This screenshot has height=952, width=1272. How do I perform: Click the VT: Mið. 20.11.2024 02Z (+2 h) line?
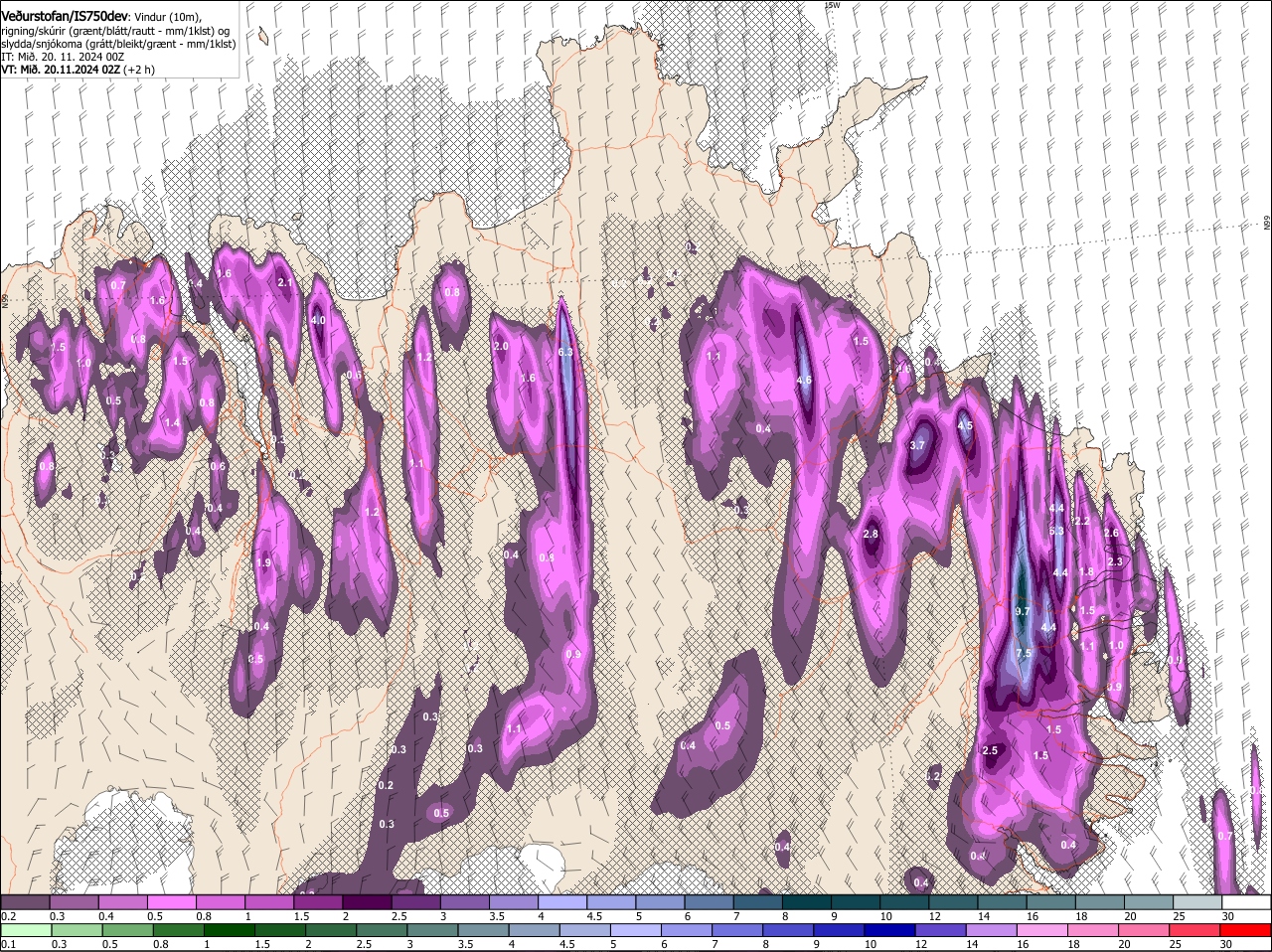[x=78, y=70]
